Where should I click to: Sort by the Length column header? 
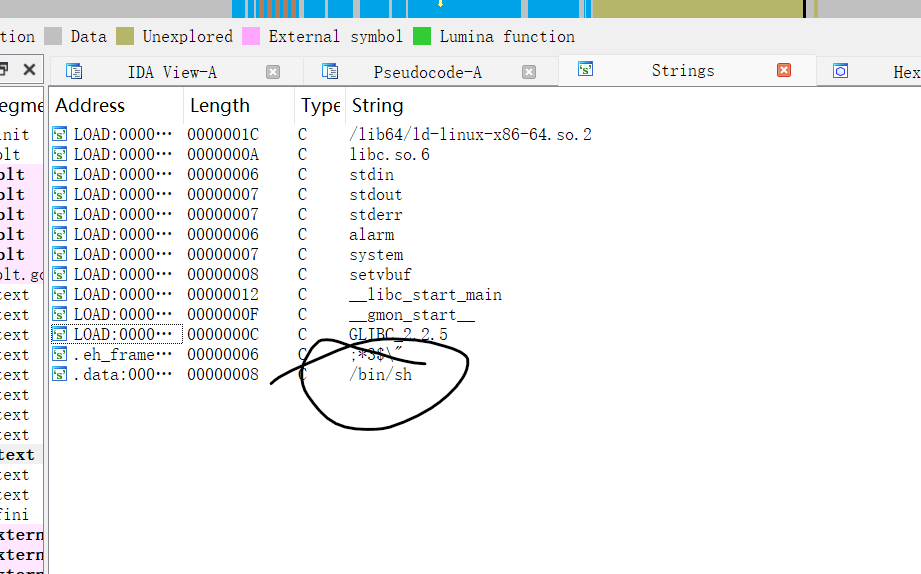(x=219, y=106)
